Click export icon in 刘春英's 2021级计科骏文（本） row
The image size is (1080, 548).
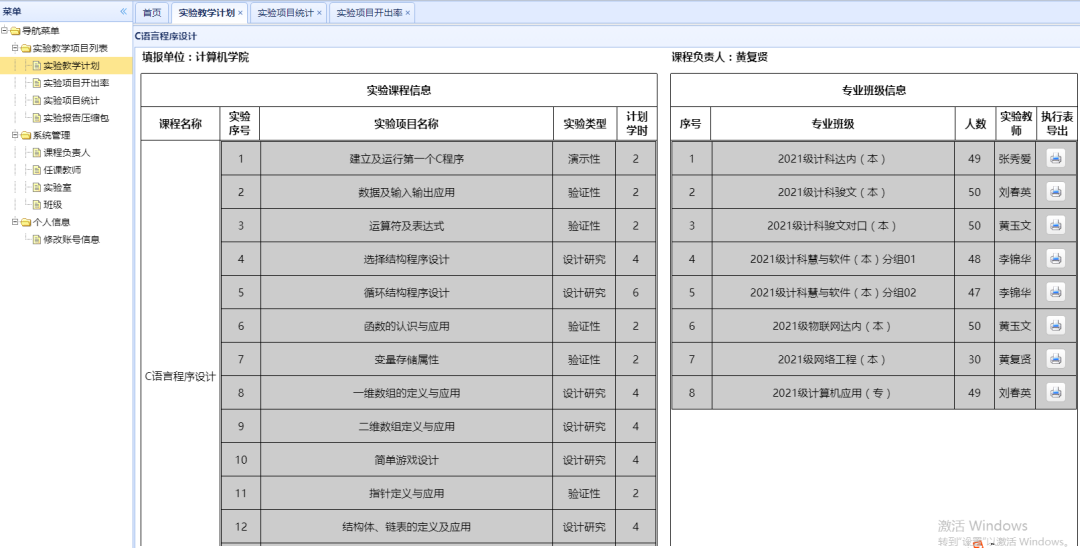pos(1056,192)
